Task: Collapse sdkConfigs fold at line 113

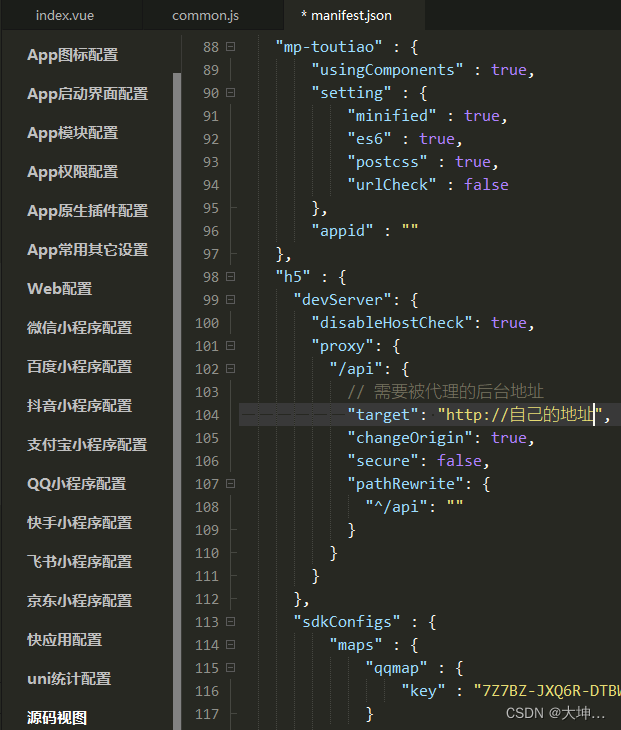Action: 230,622
